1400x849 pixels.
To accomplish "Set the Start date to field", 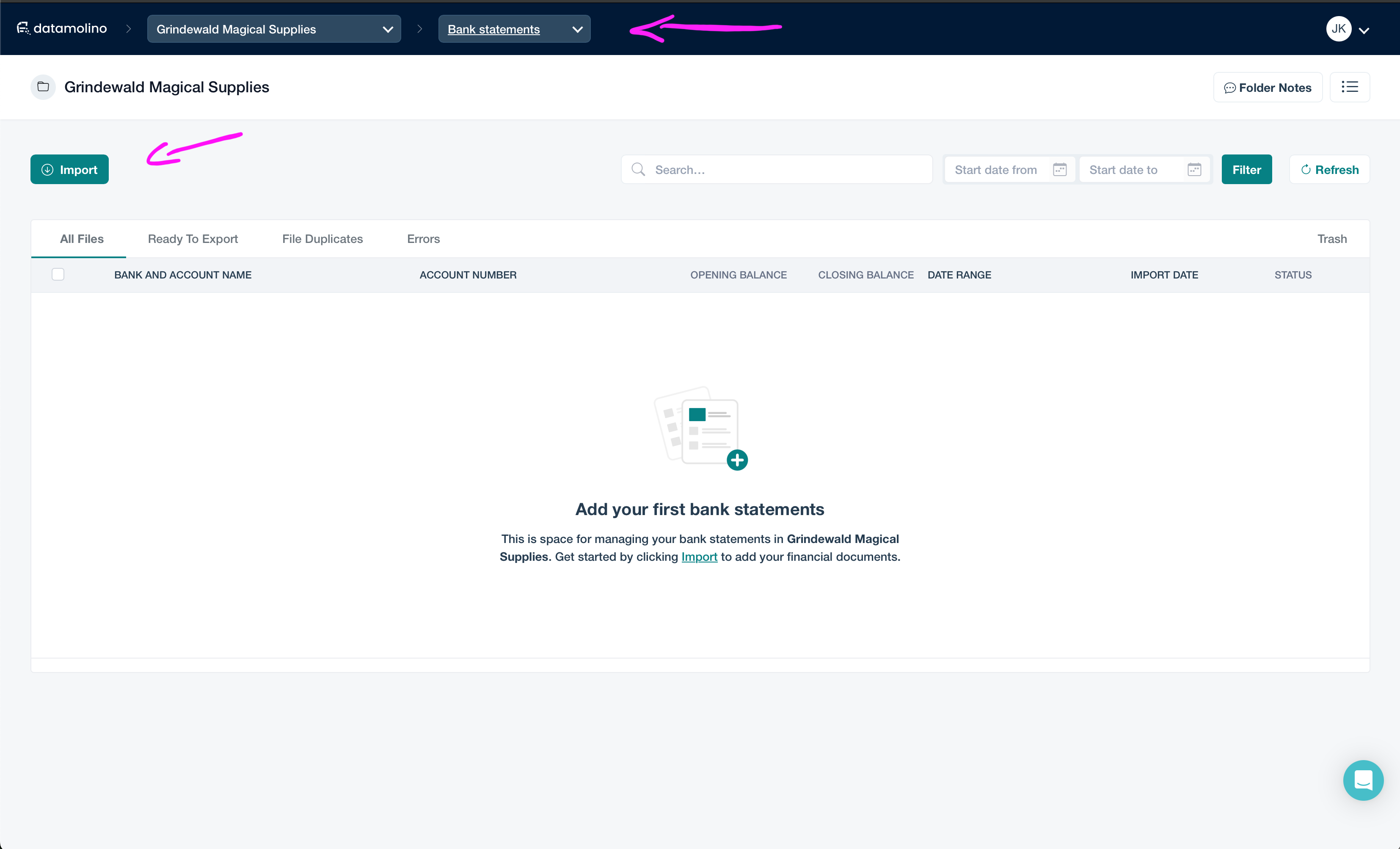I will tap(1144, 169).
